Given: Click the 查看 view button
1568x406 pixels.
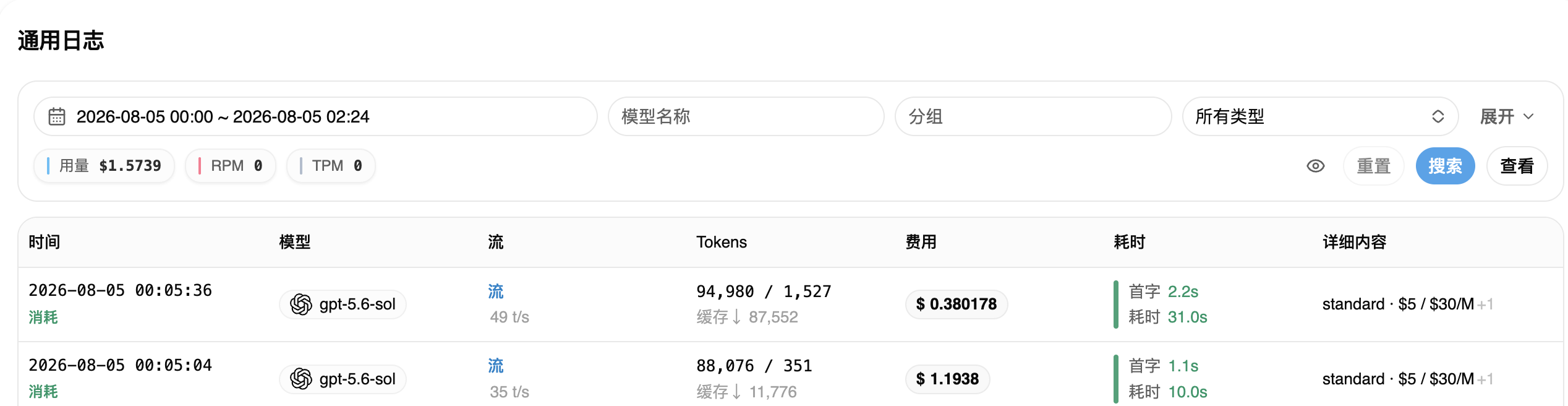Looking at the screenshot, I should coord(1517,166).
